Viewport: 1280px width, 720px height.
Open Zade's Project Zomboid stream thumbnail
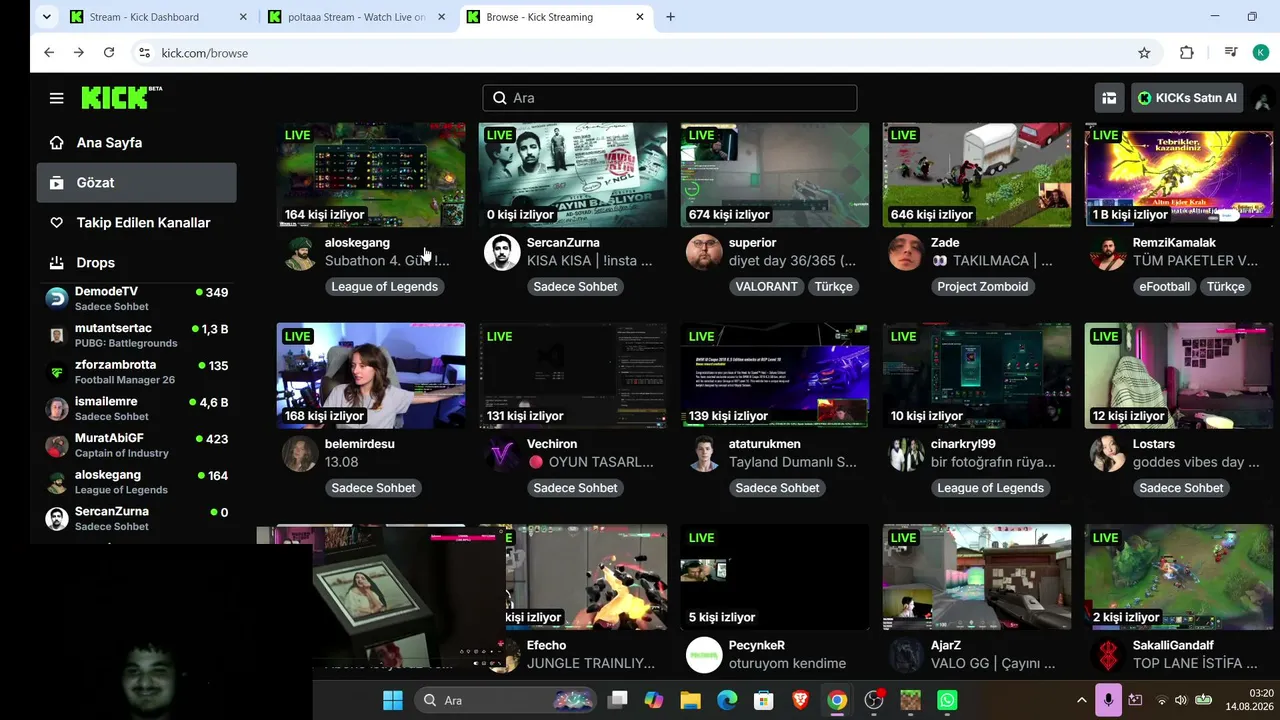tap(977, 174)
